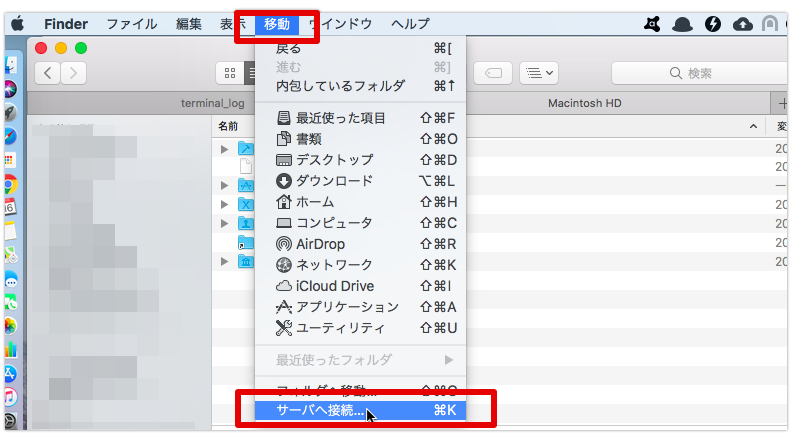The height and width of the screenshot is (436, 792).
Task: Expand the Users folder row
Action: pyautogui.click(x=225, y=223)
